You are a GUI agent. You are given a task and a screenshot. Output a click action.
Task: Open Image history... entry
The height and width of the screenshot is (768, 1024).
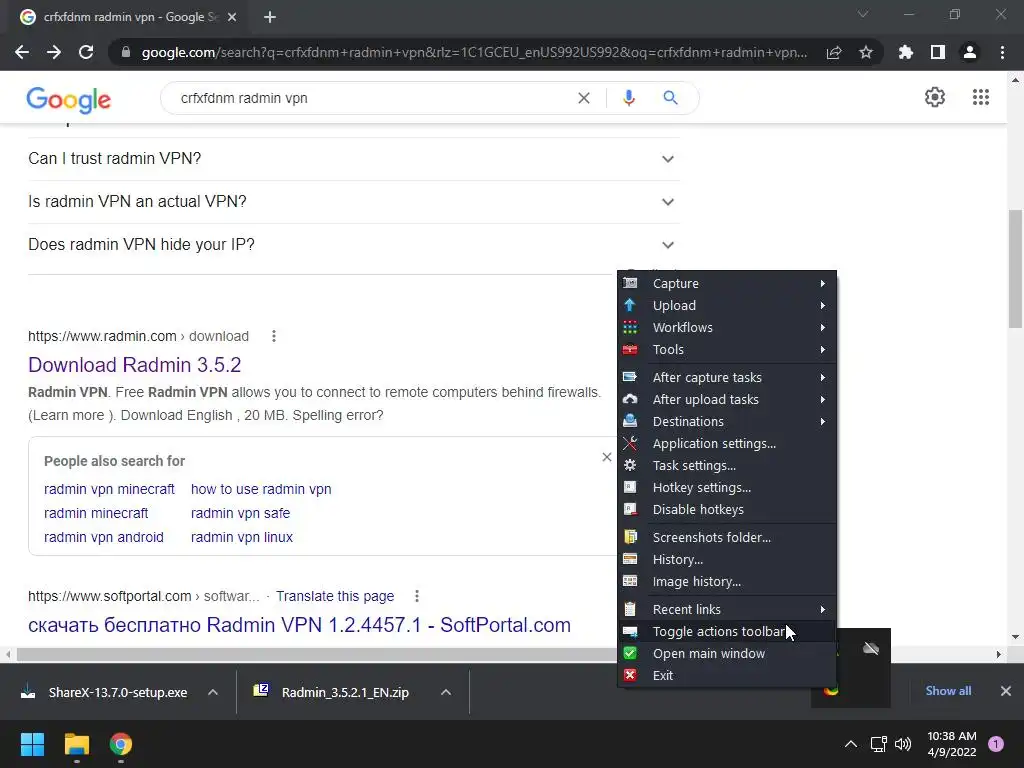(726, 582)
